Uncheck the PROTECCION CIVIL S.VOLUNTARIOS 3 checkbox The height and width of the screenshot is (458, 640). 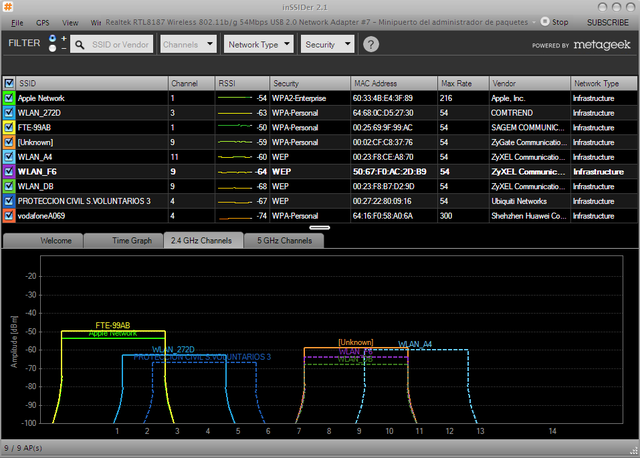point(9,201)
